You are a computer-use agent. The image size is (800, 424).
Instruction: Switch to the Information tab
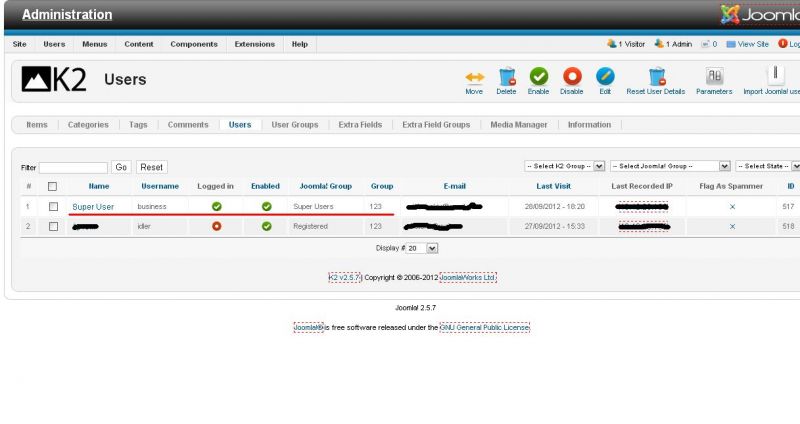[589, 125]
